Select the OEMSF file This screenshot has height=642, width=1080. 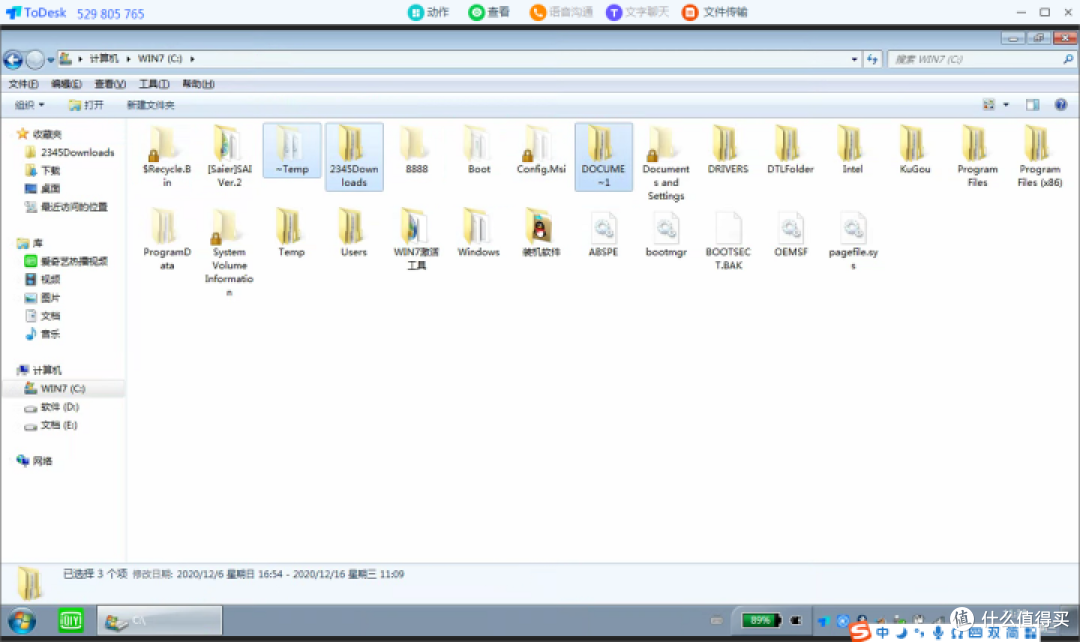[790, 234]
